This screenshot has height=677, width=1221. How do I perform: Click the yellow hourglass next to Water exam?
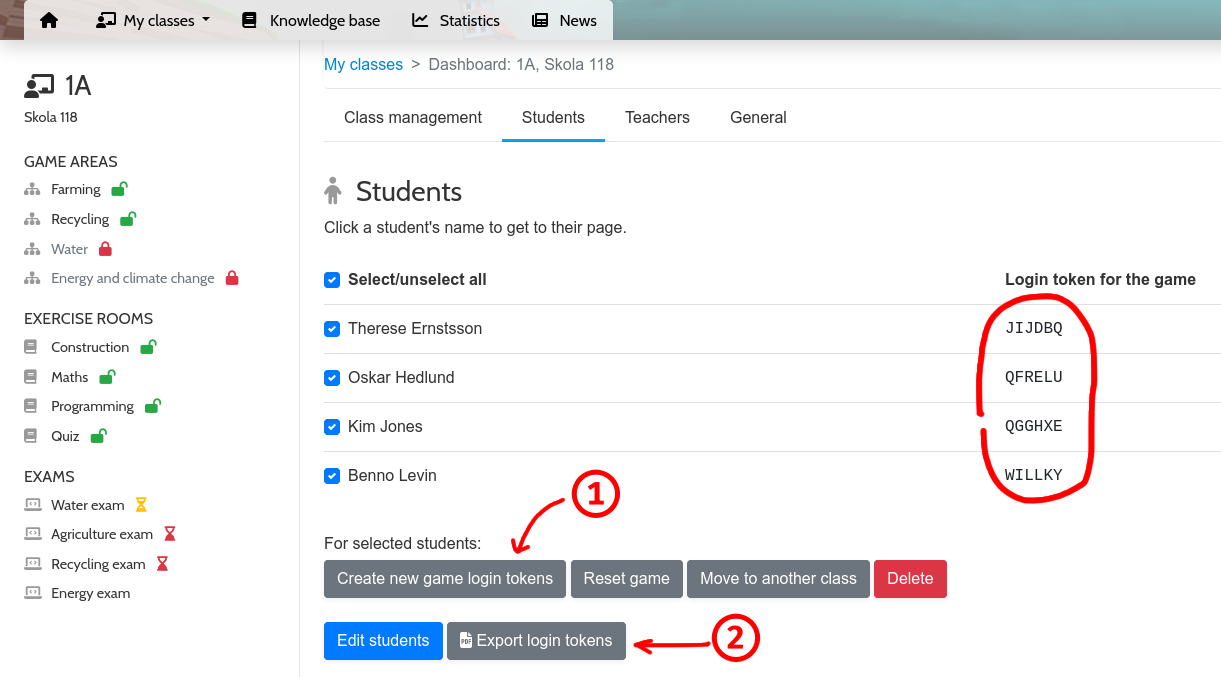click(141, 505)
